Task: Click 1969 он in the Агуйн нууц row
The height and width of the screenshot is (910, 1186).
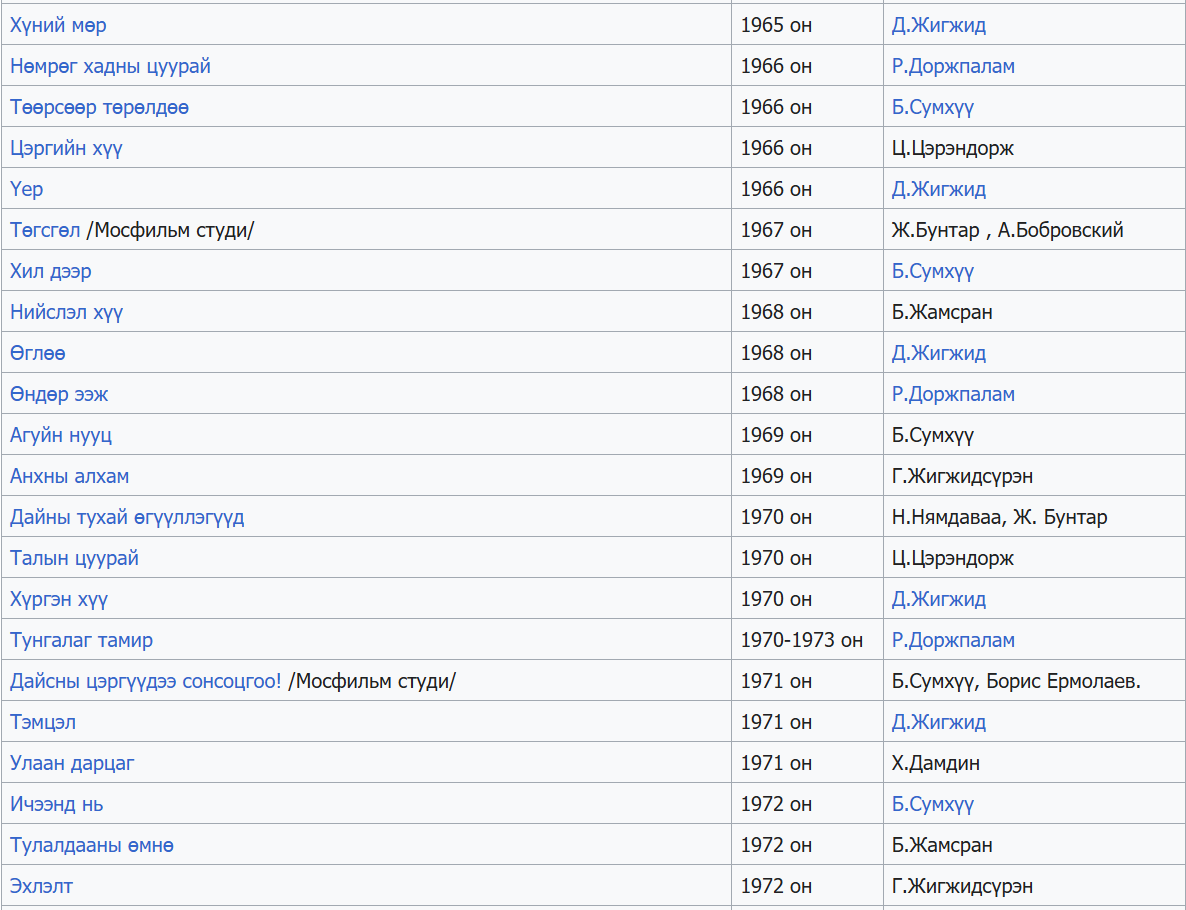Action: 776,434
